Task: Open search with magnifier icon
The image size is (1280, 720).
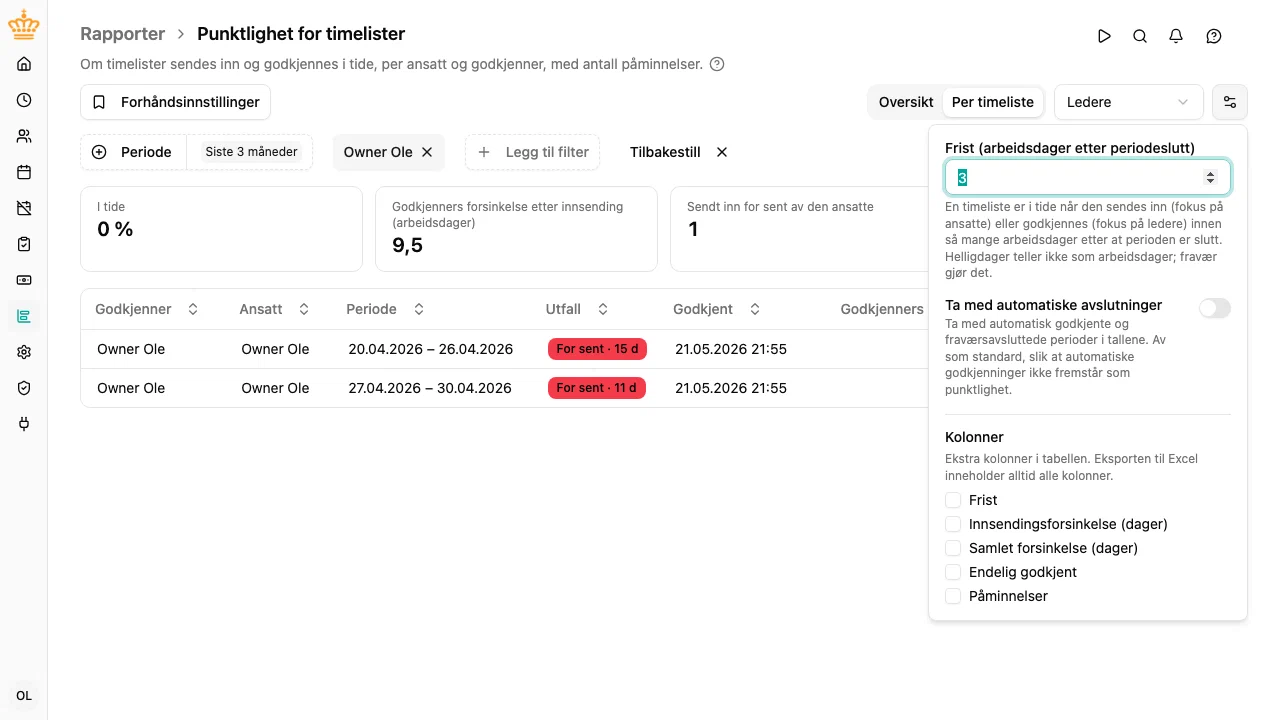Action: (1140, 36)
